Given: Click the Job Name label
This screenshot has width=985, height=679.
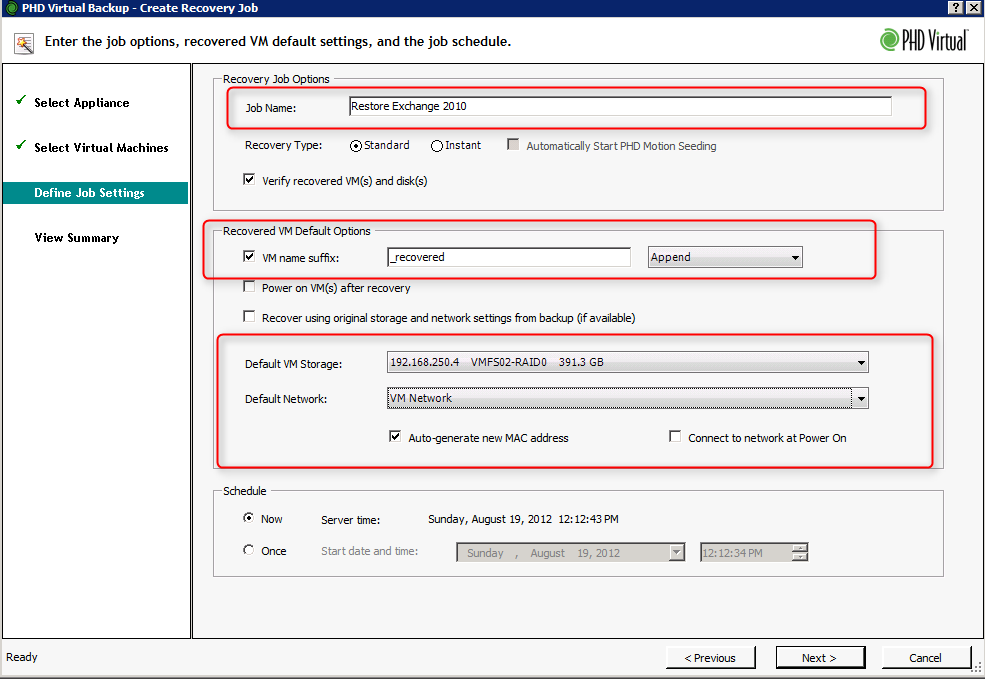Looking at the screenshot, I should click(271, 108).
